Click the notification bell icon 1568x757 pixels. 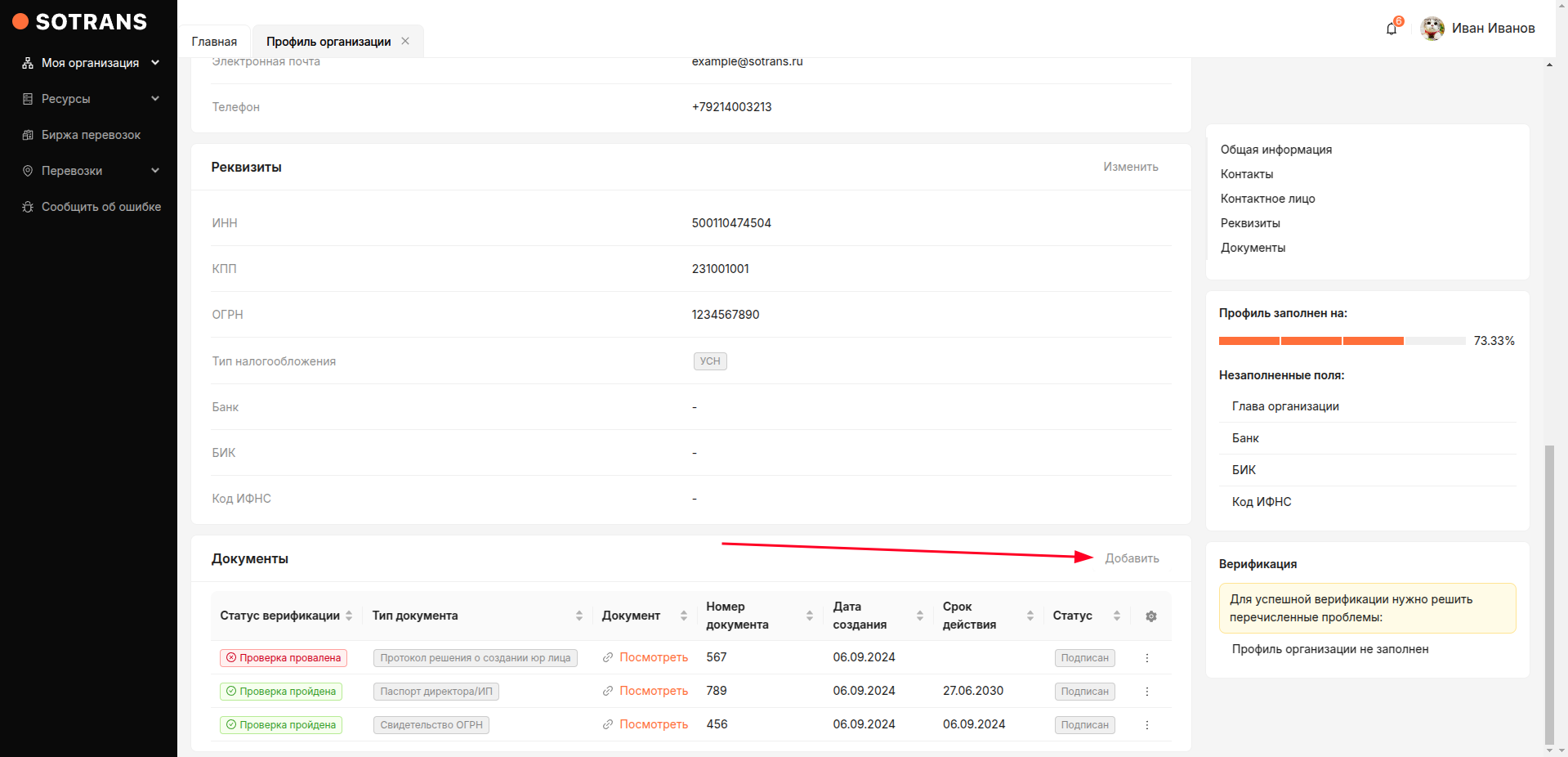(1392, 29)
